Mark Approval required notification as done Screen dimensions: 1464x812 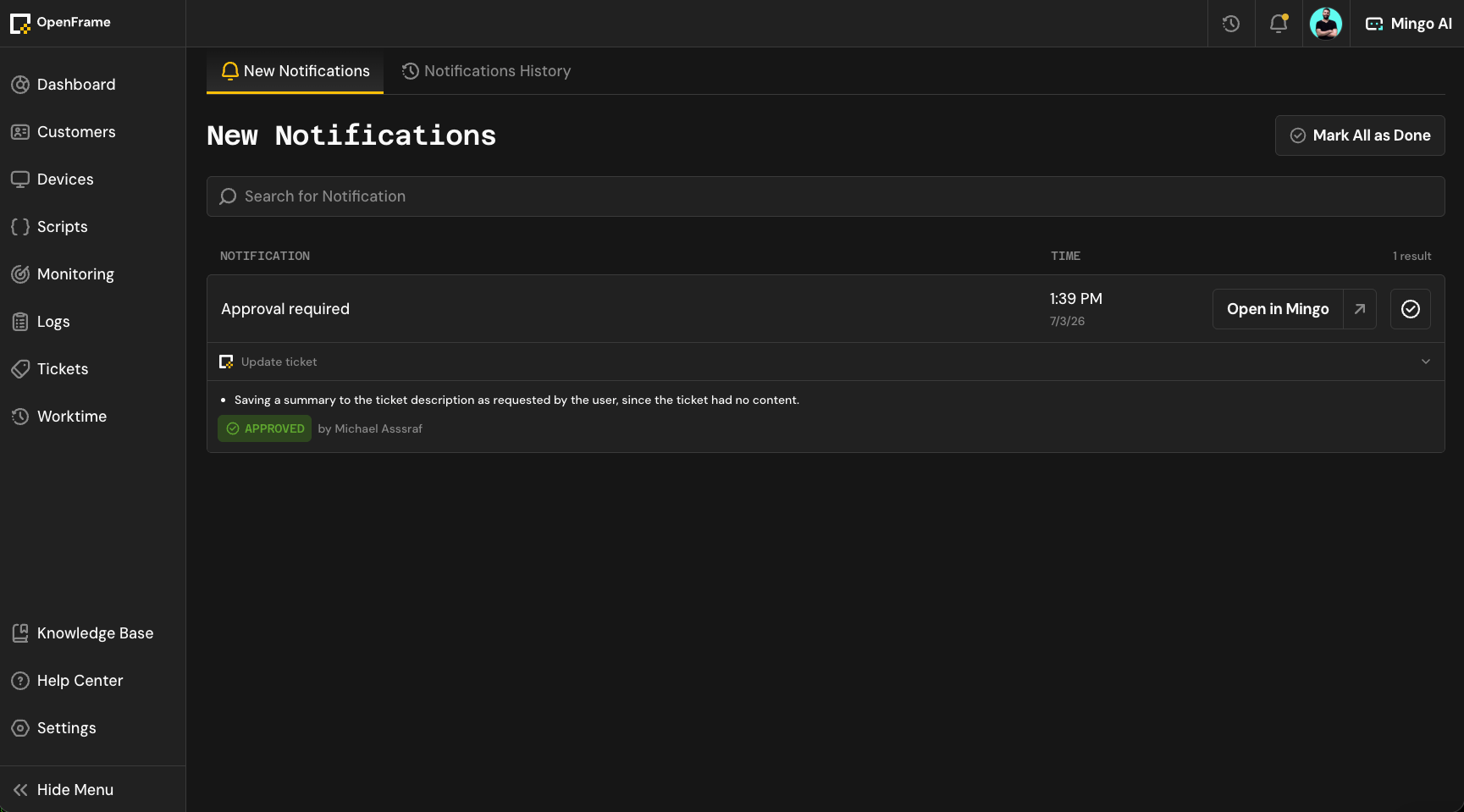click(x=1411, y=309)
